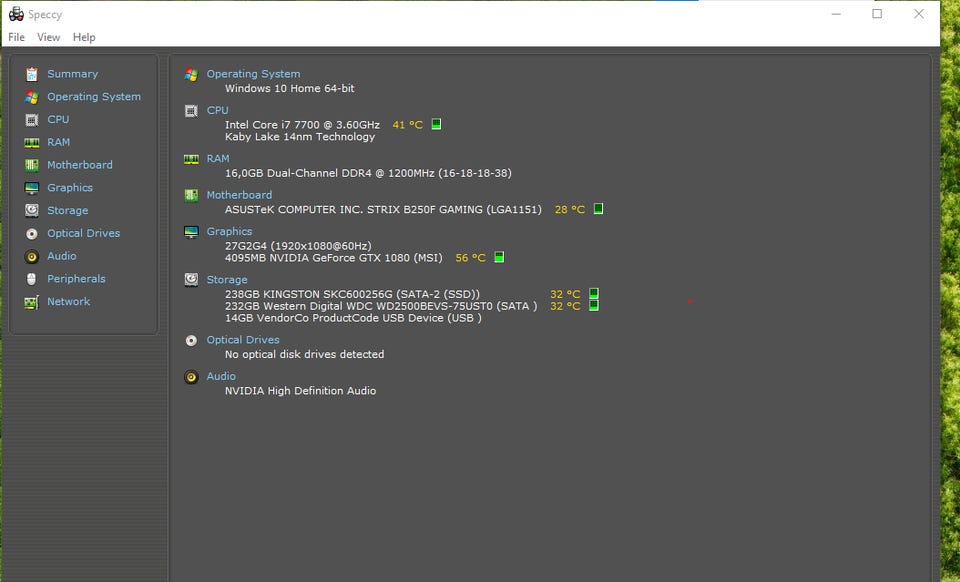Select RAM in the sidebar
Viewport: 960px width, 582px height.
(58, 142)
